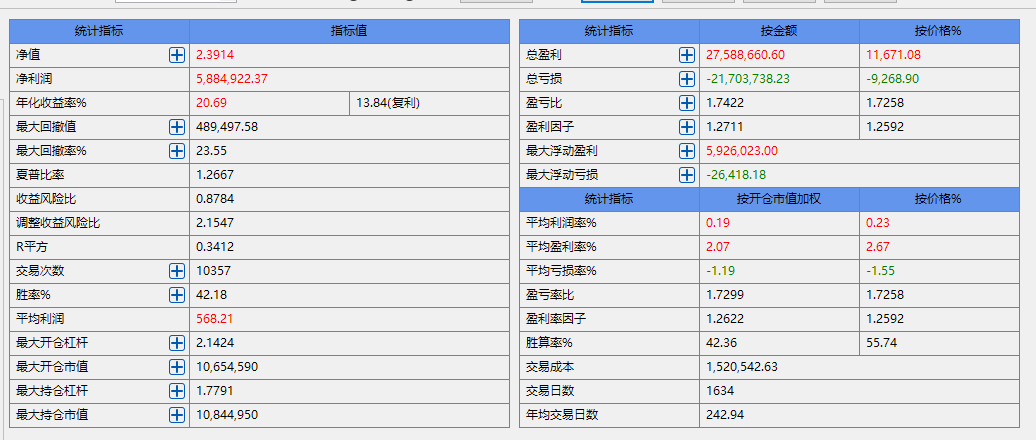
Task: Click the plus icon next to 交易次数
Action: (177, 271)
